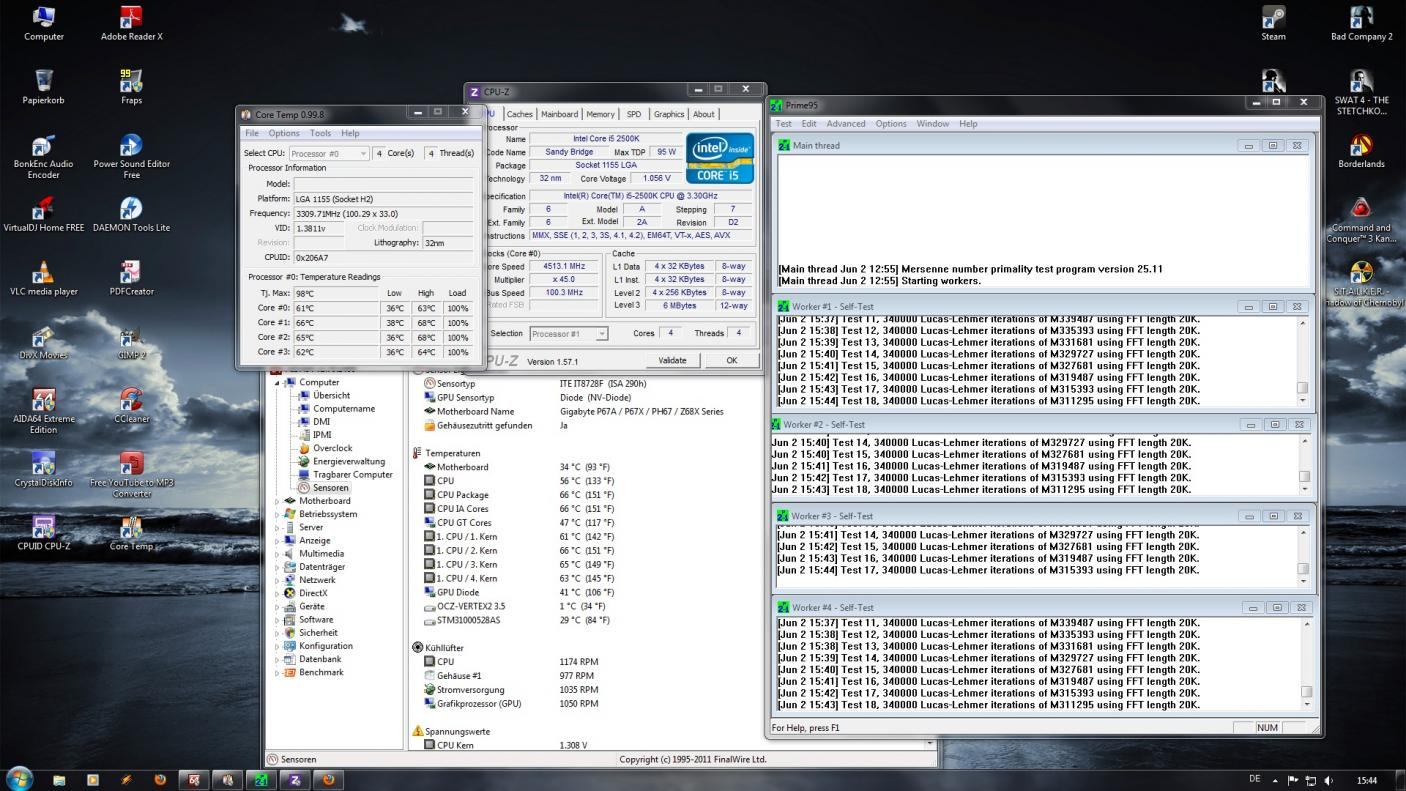Switch to the CPU-Z SPD tab
Viewport: 1406px width, 791px height.
pos(634,114)
